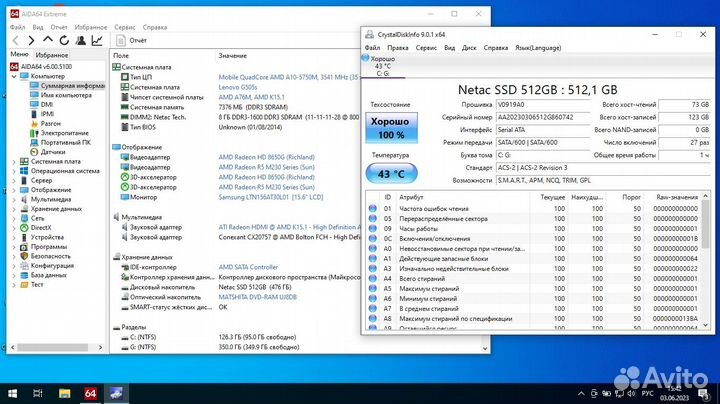Screen dimensions: 720x404
Task: Click the Программы tree icon
Action: point(24,247)
